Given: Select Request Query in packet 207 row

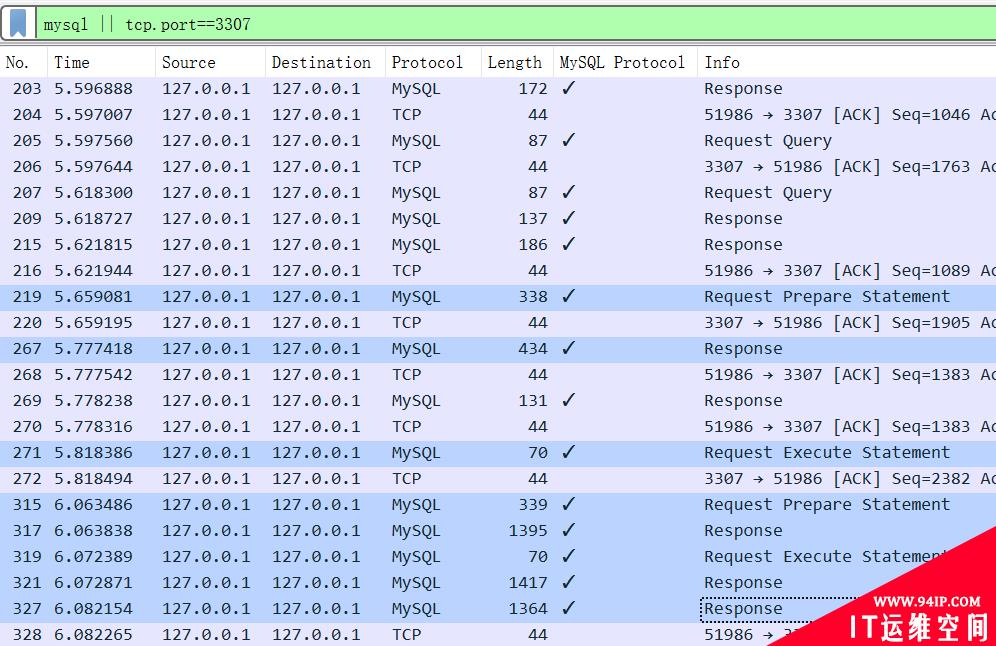Looking at the screenshot, I should click(767, 192).
